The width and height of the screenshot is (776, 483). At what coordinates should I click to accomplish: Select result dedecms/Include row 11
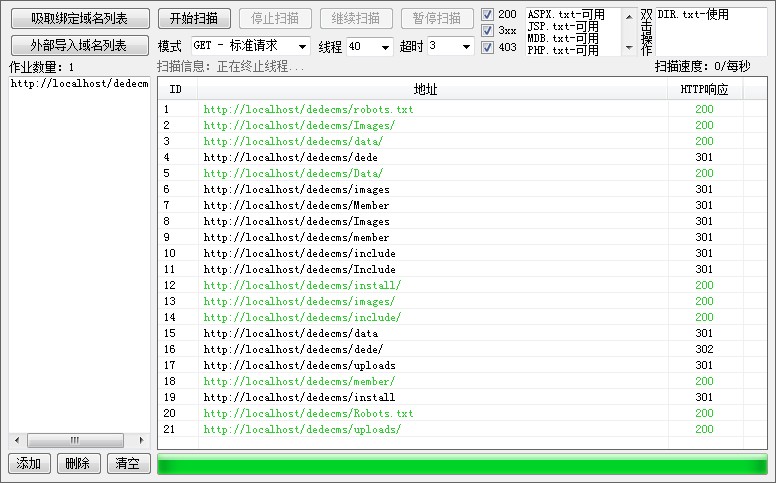[462, 269]
